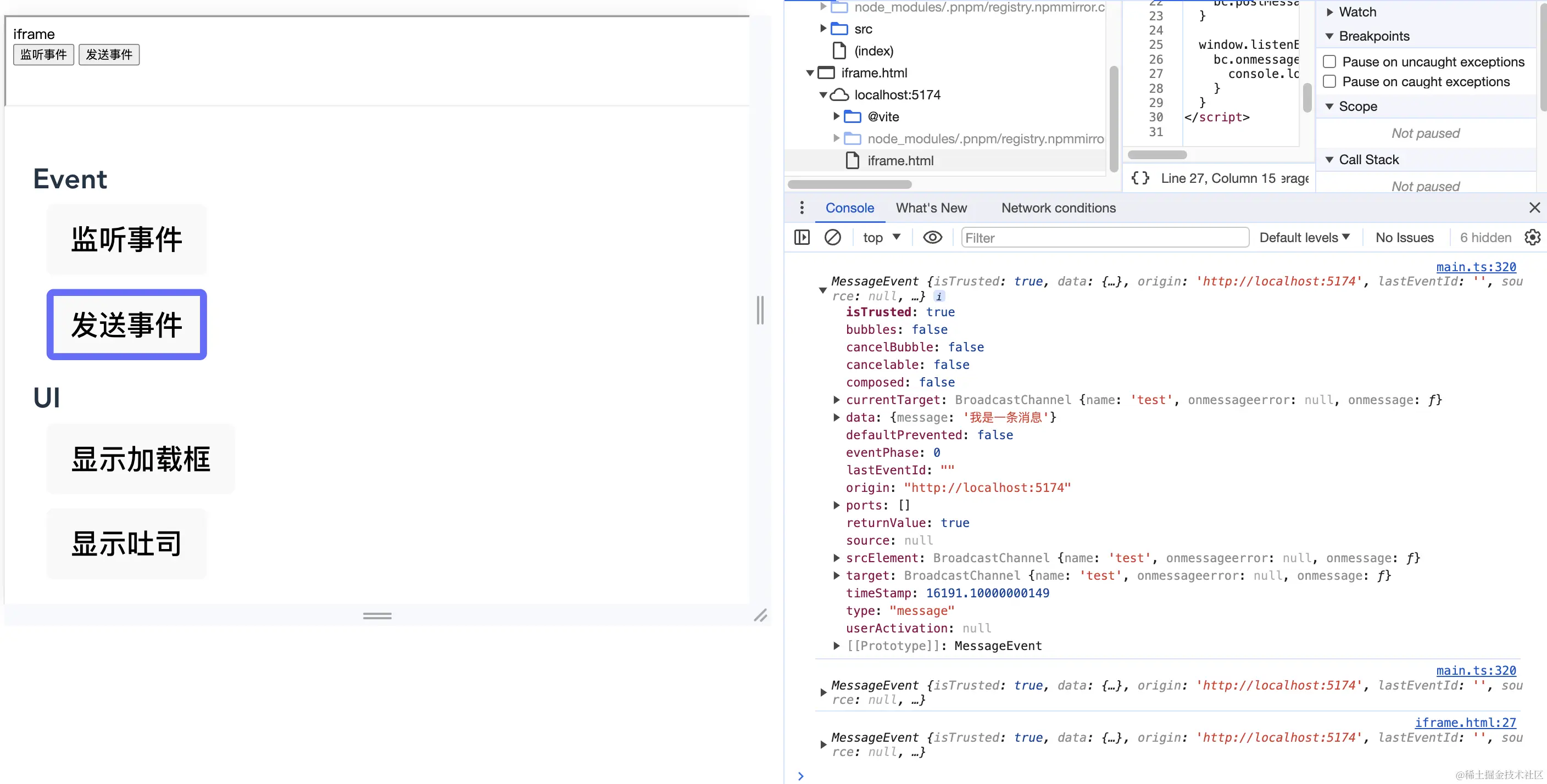The image size is (1547, 784).
Task: Click the large 发送事件 button
Action: (x=127, y=325)
